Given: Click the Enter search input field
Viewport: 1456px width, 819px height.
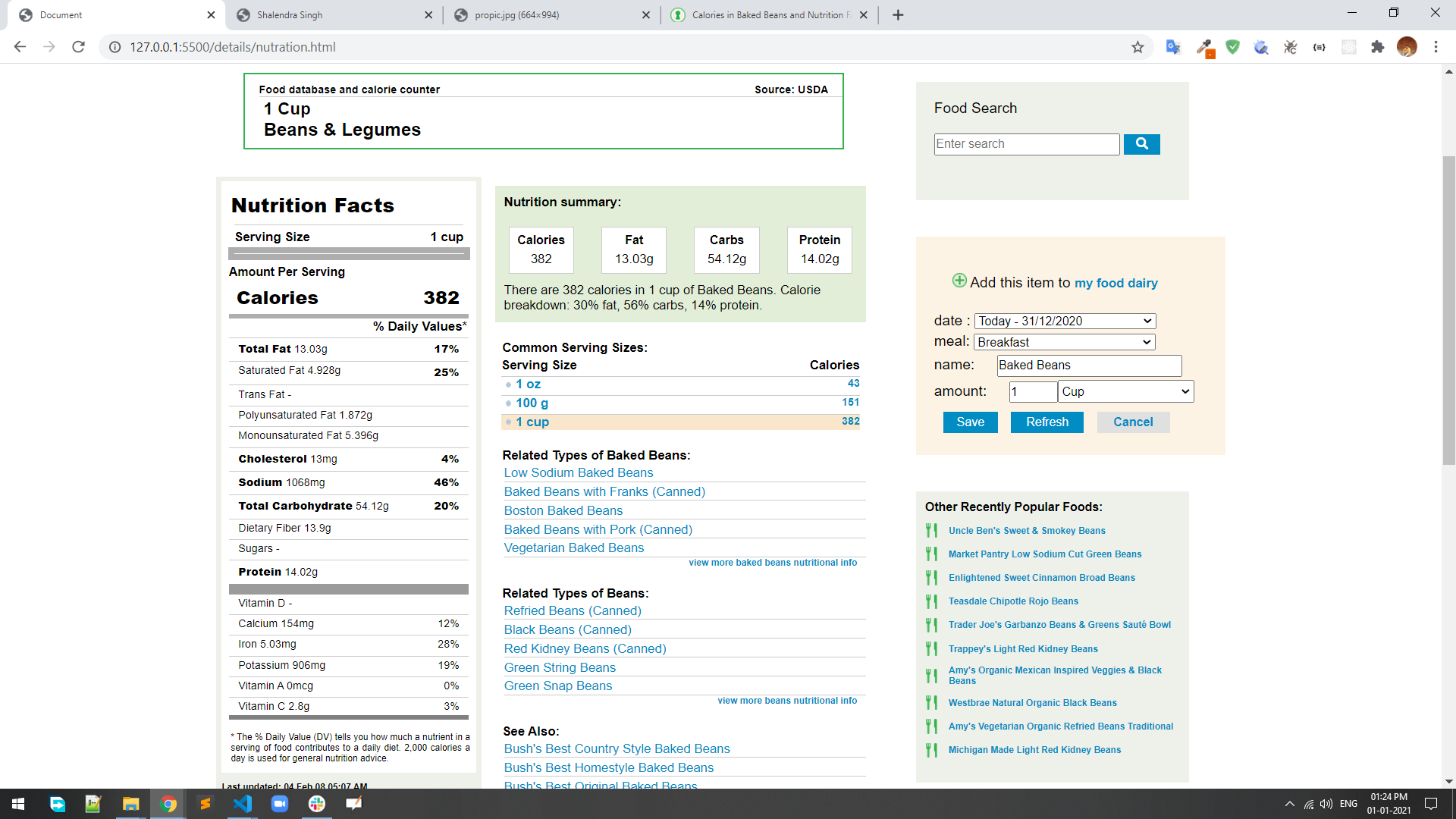Looking at the screenshot, I should (x=1026, y=144).
